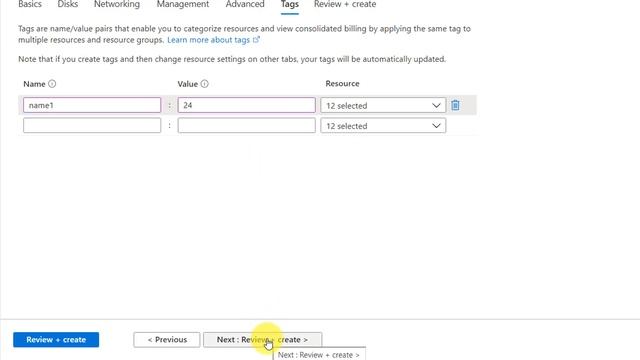
Task: Open Resource dropdown in the empty tag row
Action: tap(383, 126)
